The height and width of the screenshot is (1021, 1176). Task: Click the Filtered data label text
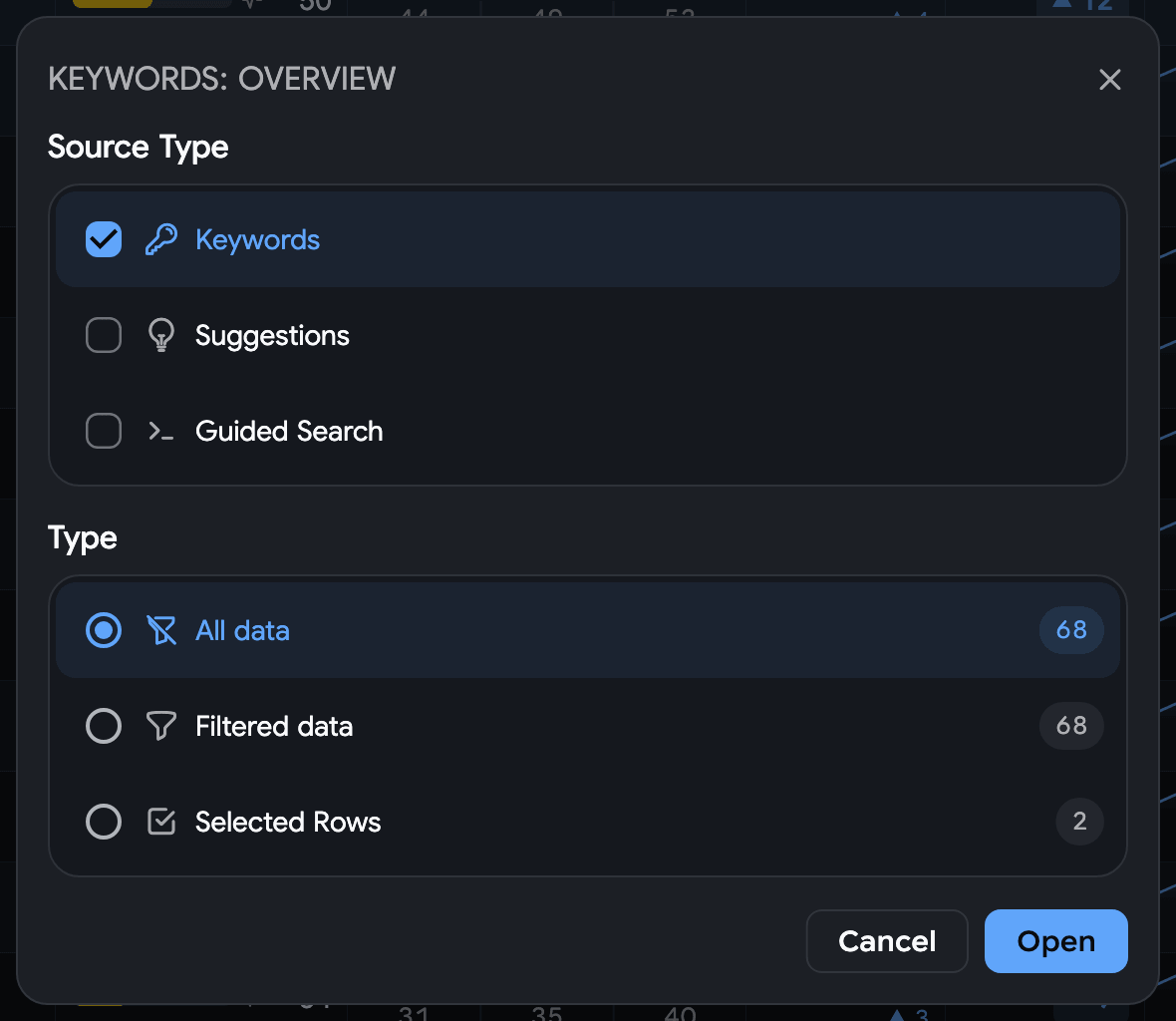(274, 726)
